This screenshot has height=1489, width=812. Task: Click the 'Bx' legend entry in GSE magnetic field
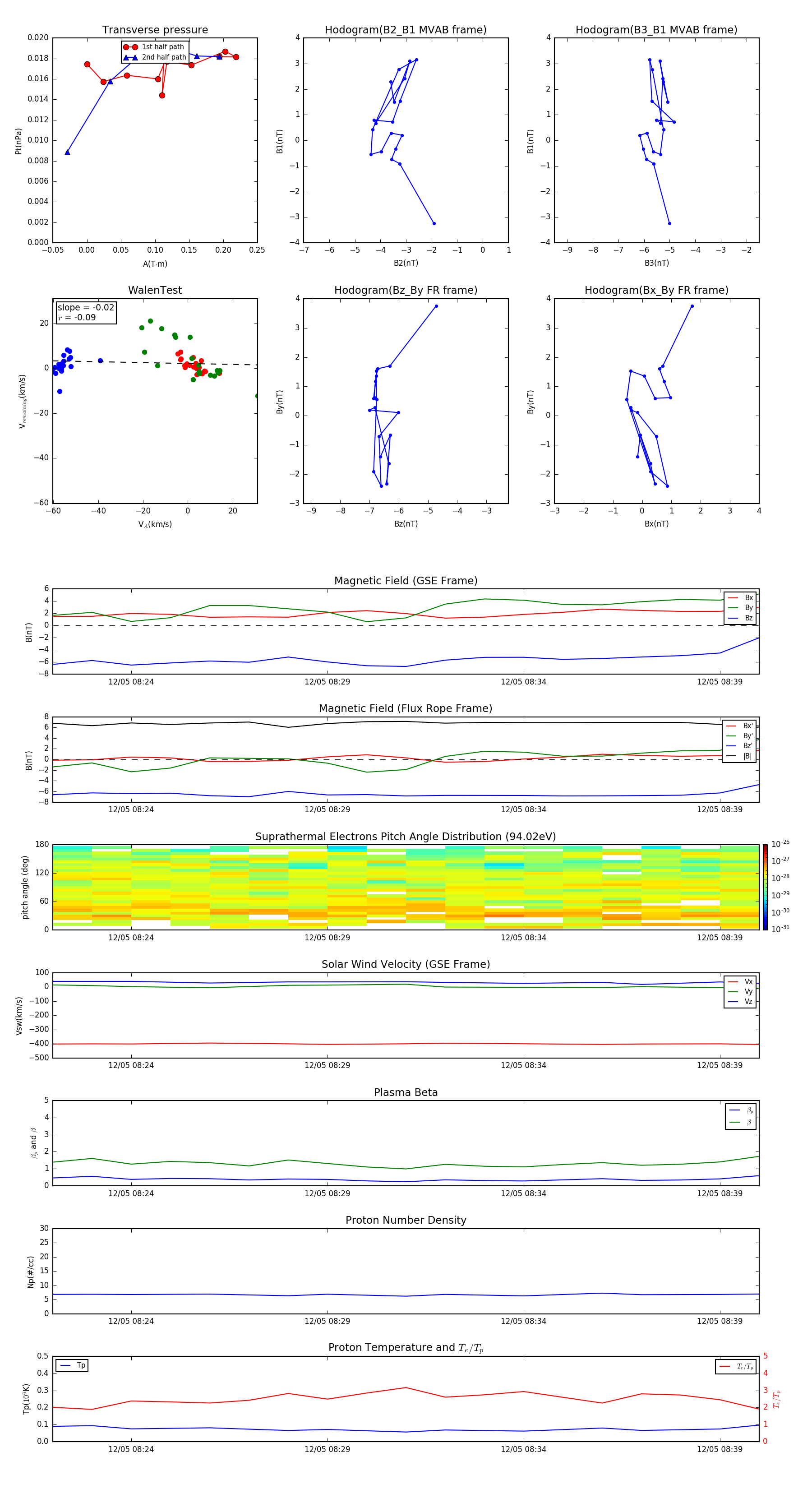(740, 598)
